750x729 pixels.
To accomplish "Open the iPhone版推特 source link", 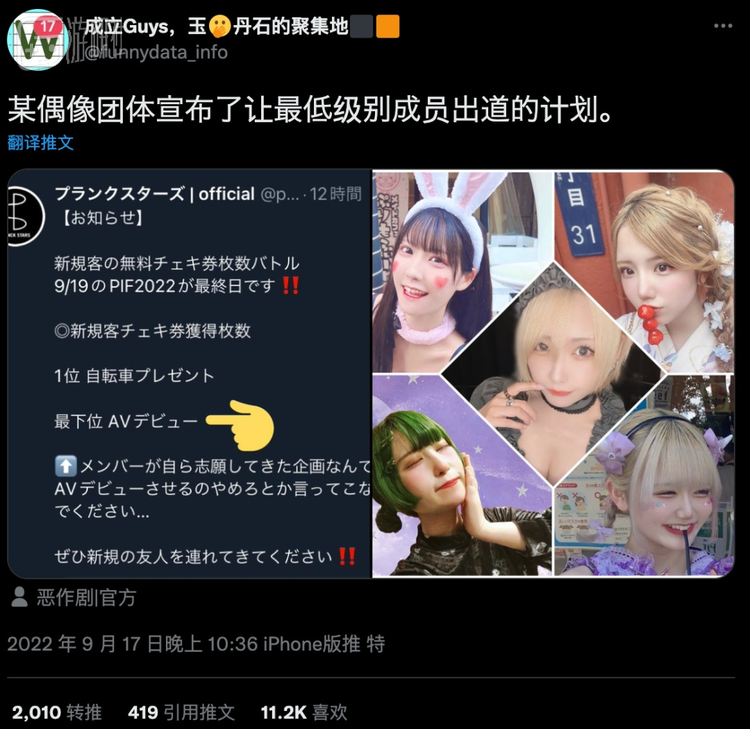I will tap(324, 644).
